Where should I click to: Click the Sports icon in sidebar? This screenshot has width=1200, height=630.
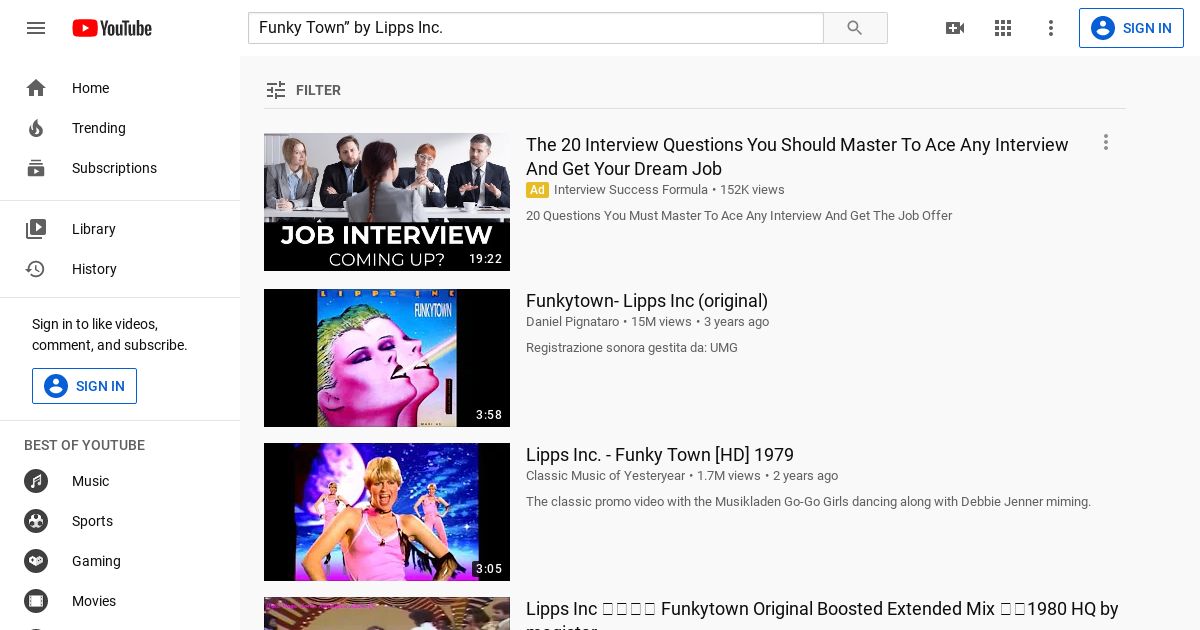click(36, 521)
